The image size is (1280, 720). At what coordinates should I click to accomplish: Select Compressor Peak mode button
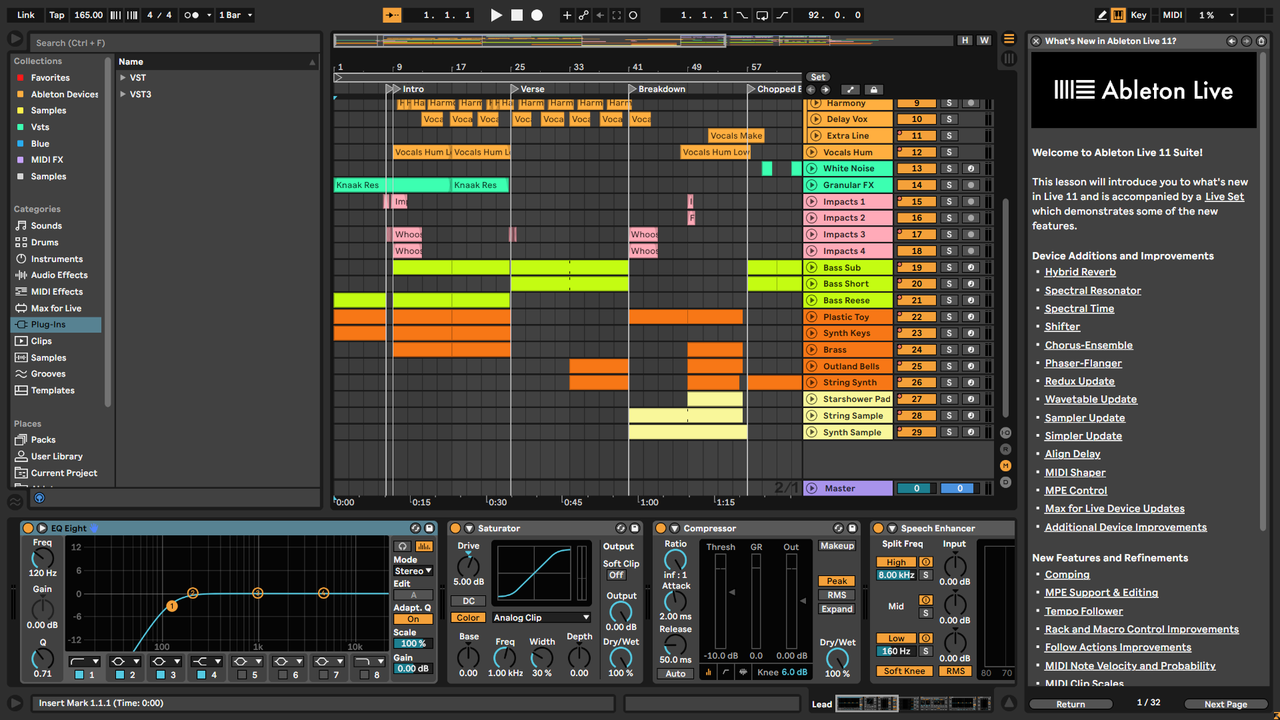837,581
